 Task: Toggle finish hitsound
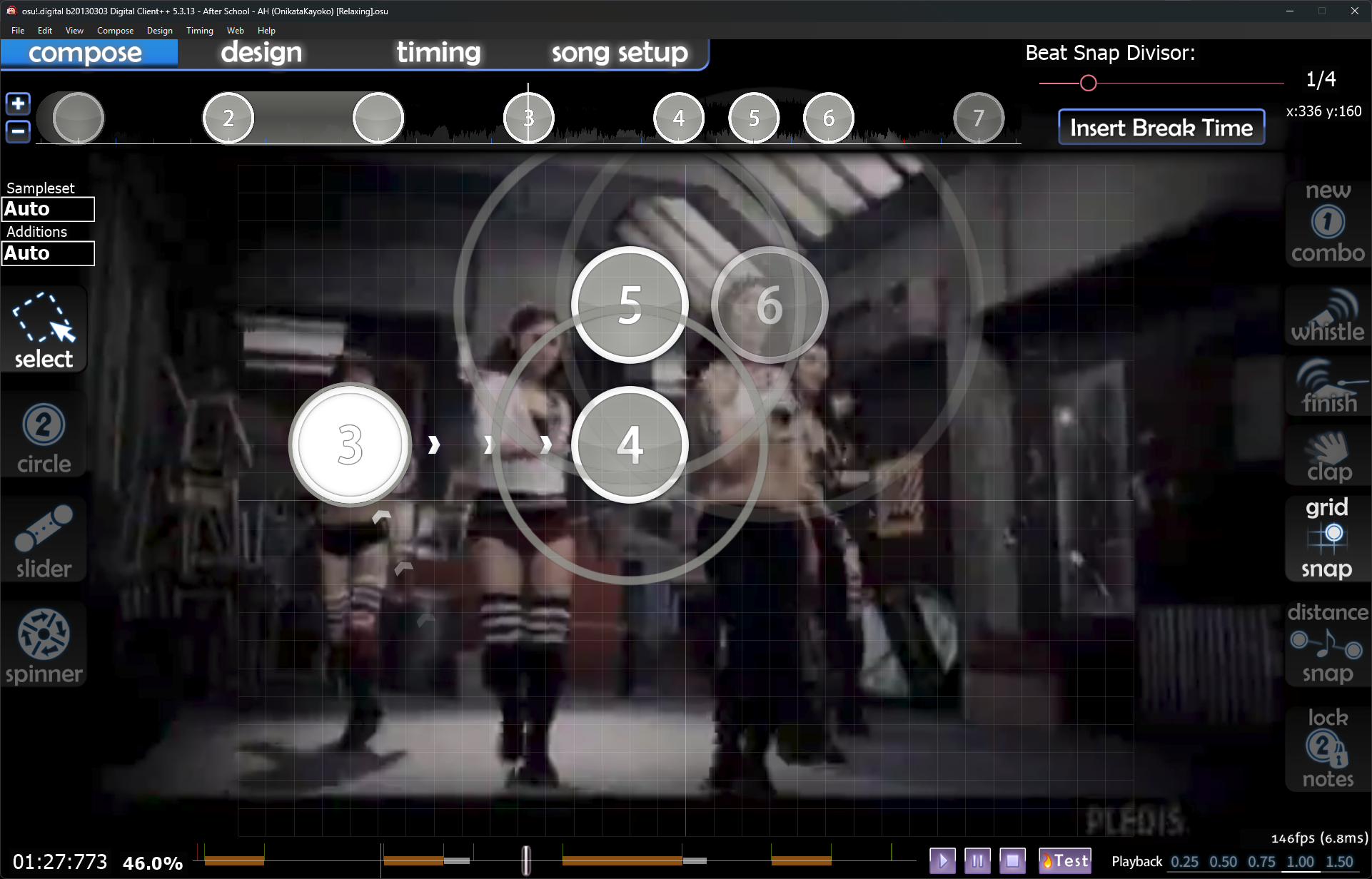click(1328, 386)
